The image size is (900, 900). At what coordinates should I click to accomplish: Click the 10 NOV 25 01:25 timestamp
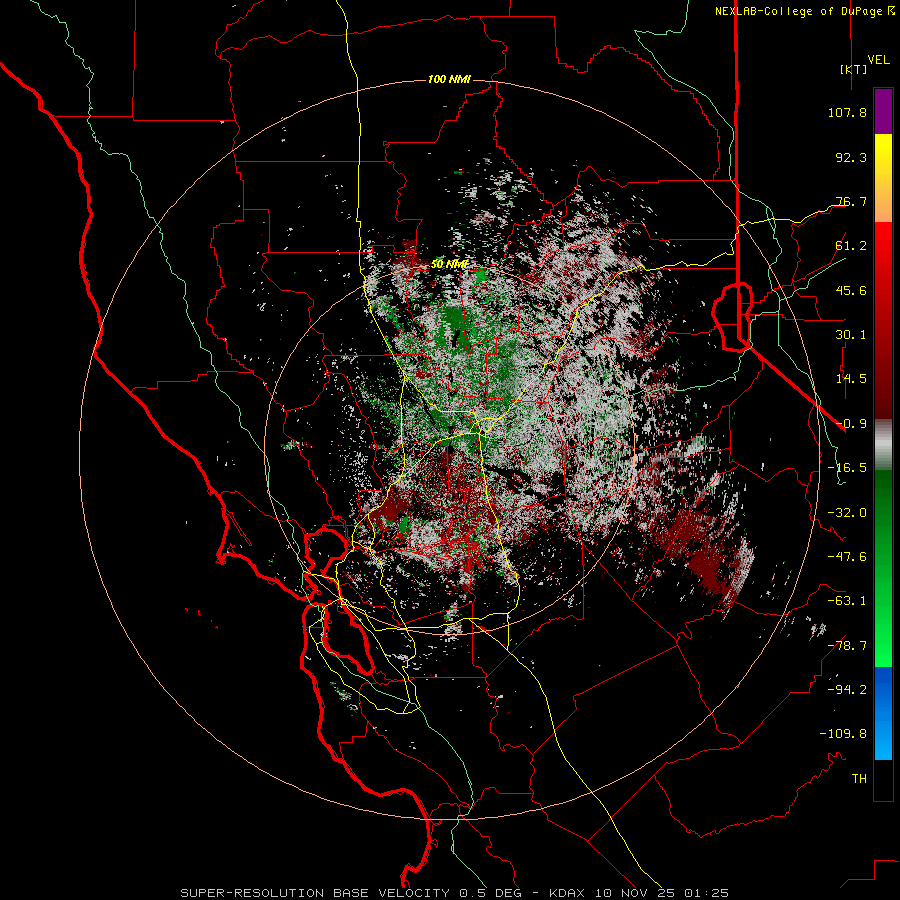(x=661, y=893)
